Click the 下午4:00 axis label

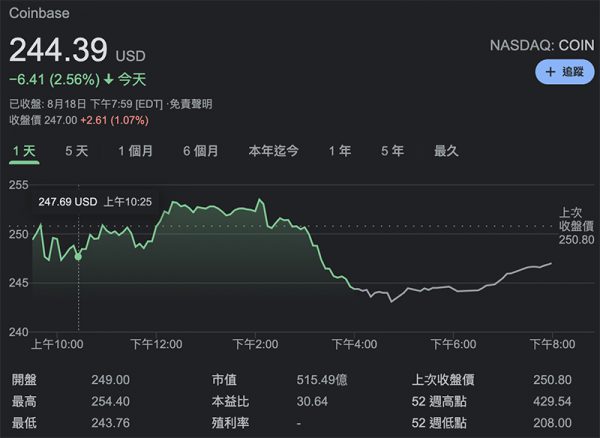[354, 344]
